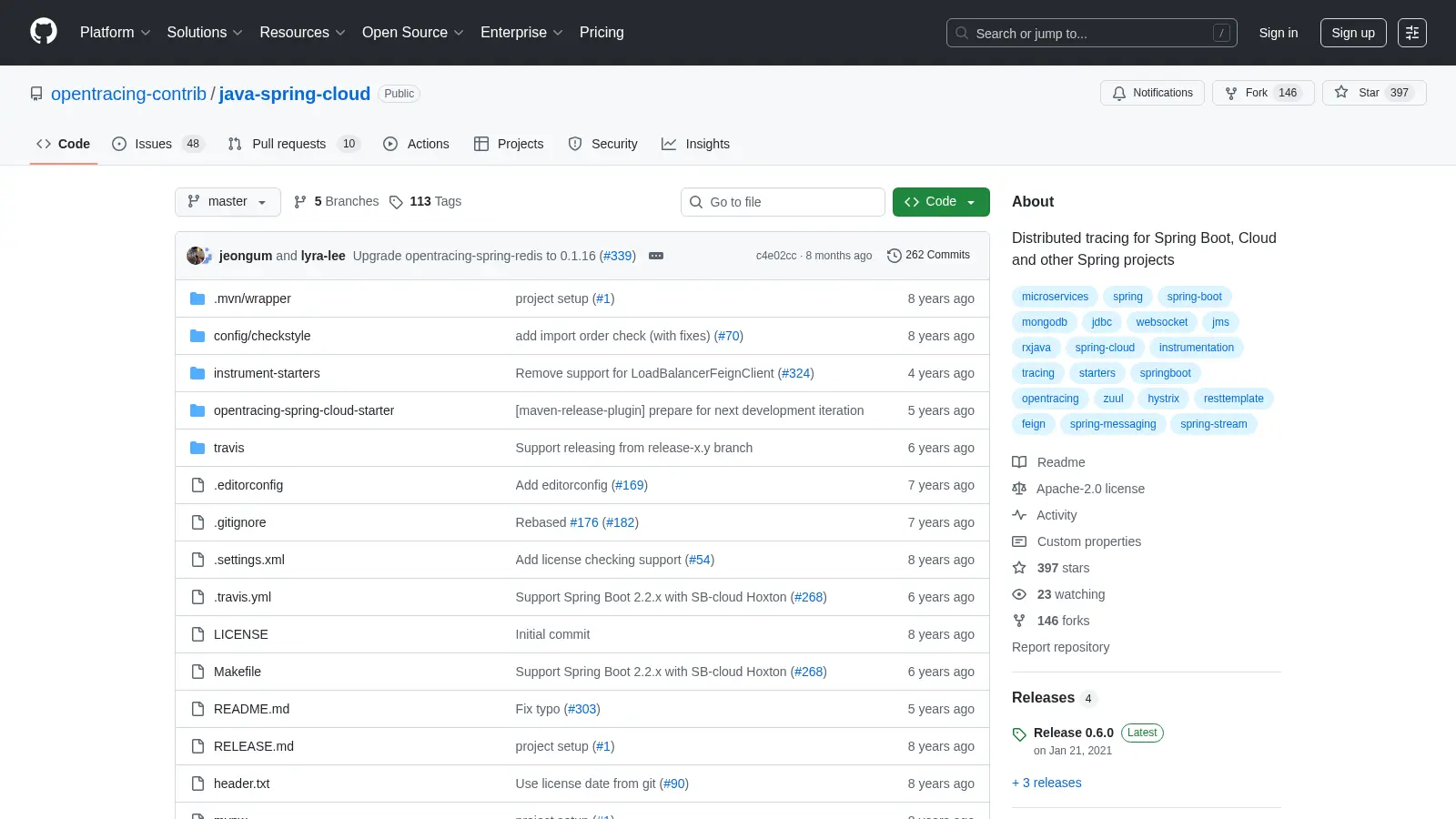
Task: Open the RELEASE.md file
Action: (254, 746)
